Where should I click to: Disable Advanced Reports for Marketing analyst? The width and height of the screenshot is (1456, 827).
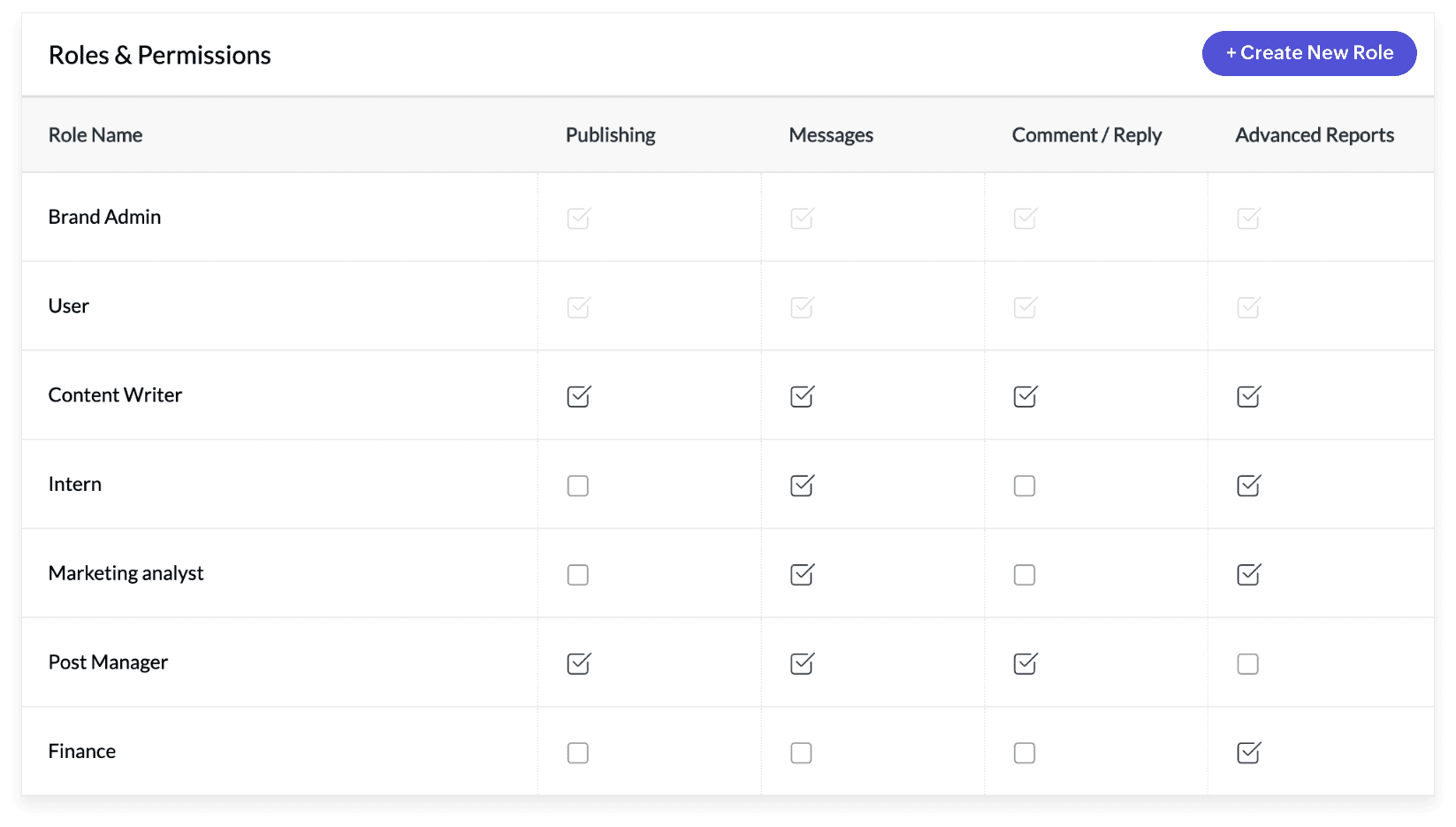1248,575
